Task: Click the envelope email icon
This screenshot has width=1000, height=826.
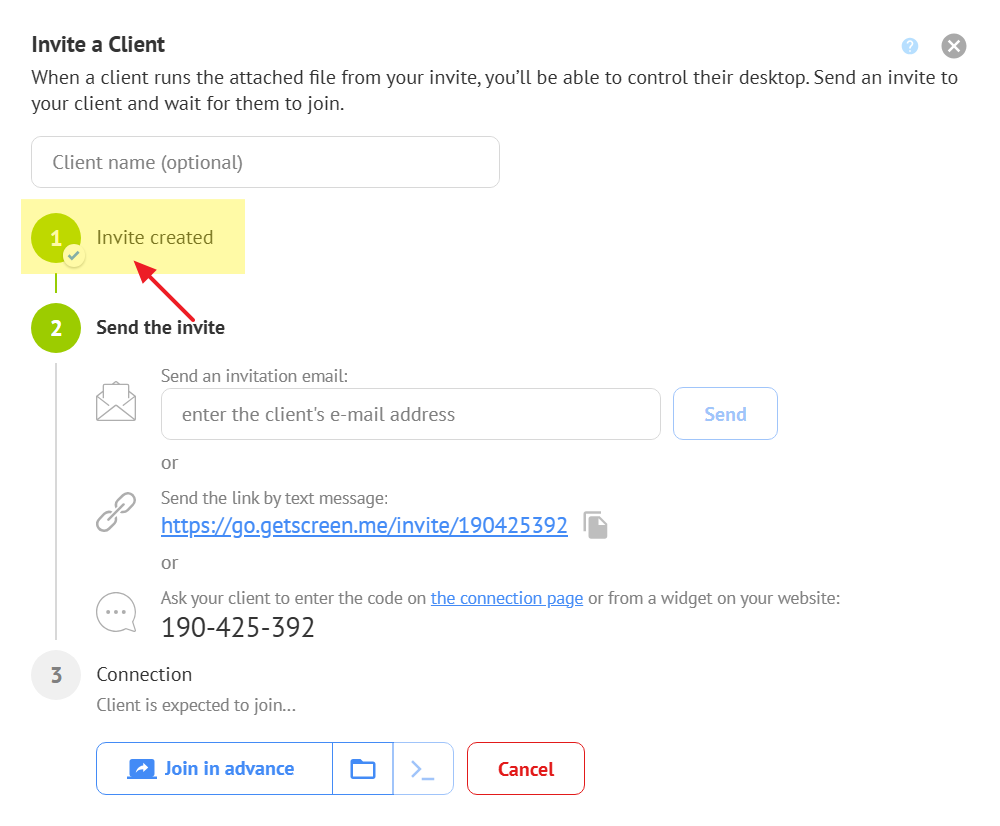Action: (x=116, y=402)
